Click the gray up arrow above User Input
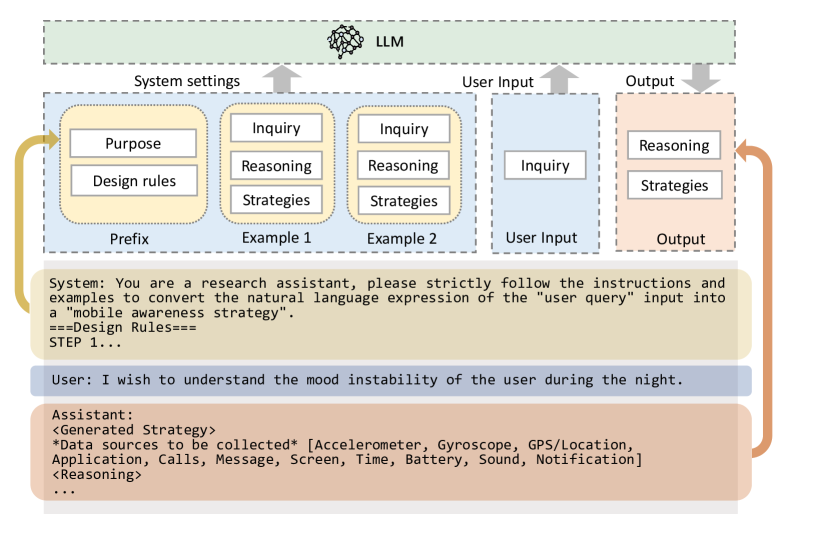Image resolution: width=814 pixels, height=535 pixels. (559, 79)
